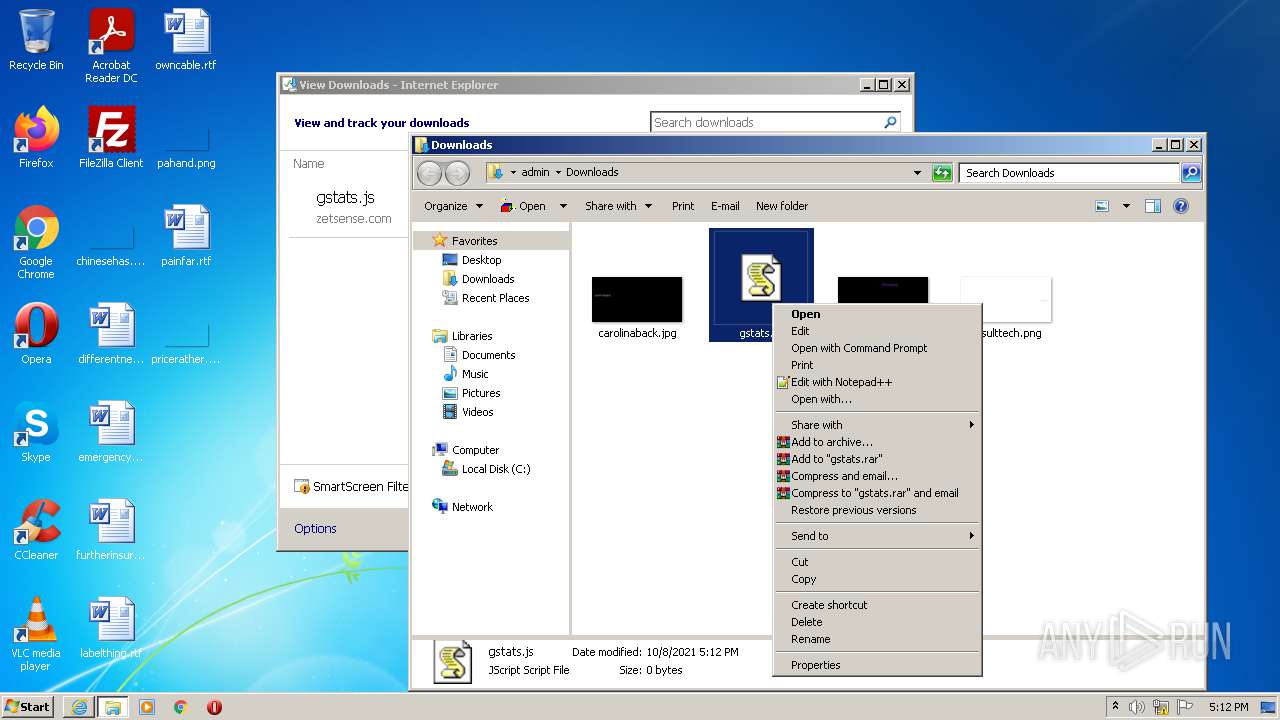Image resolution: width=1280 pixels, height=720 pixels.
Task: Open the volume speaker tray icon
Action: (x=1137, y=707)
